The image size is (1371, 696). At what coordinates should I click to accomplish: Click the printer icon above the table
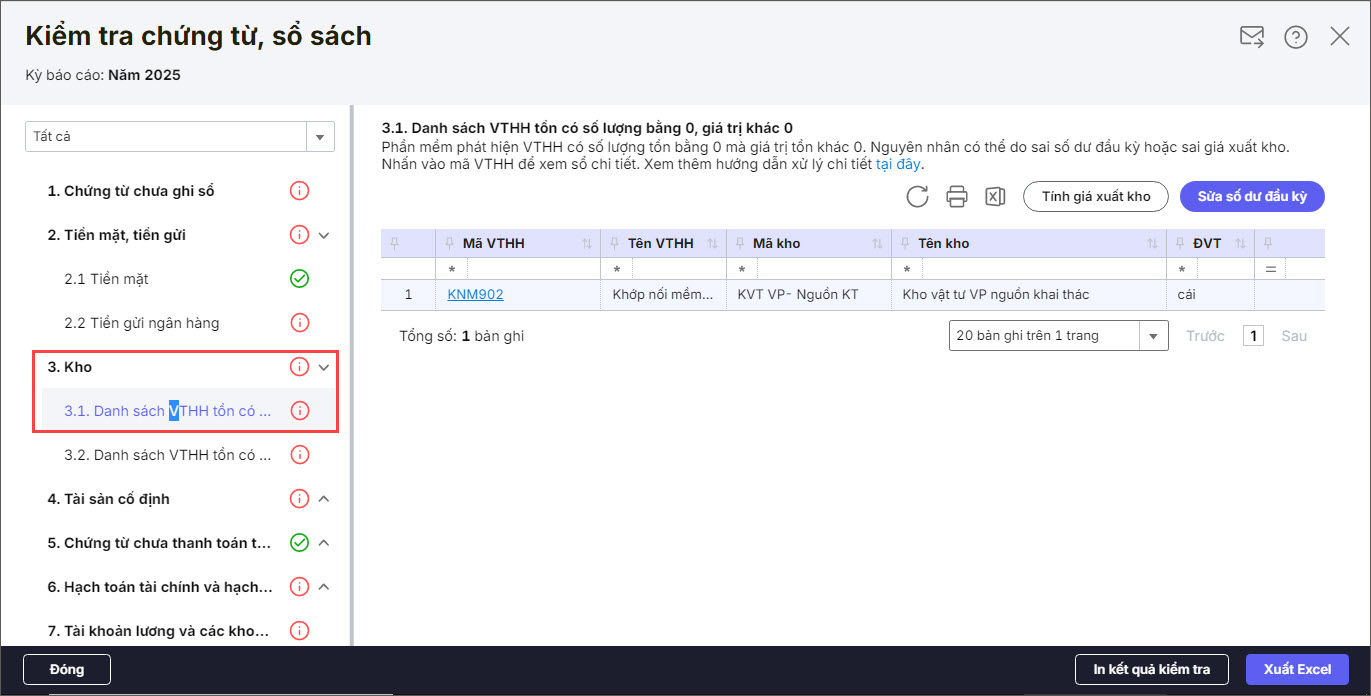click(x=957, y=196)
